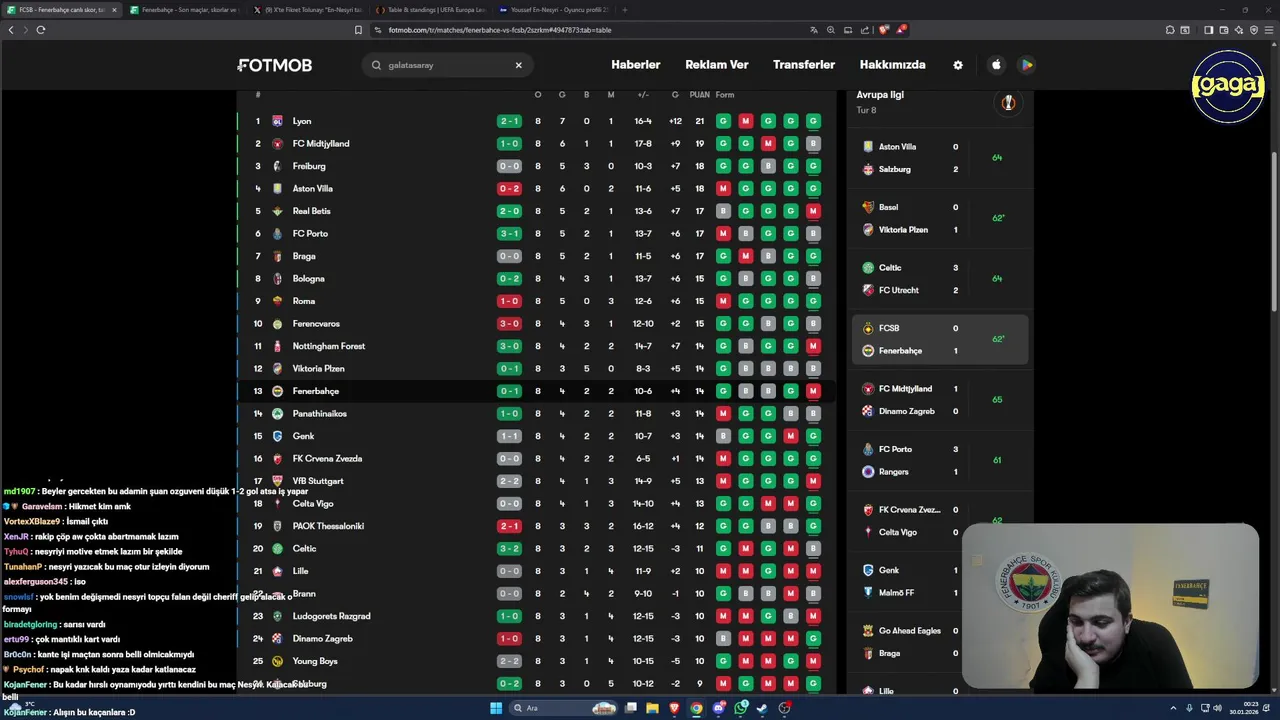
Task: Click the Ferencvaros crest icon
Action: tap(277, 324)
